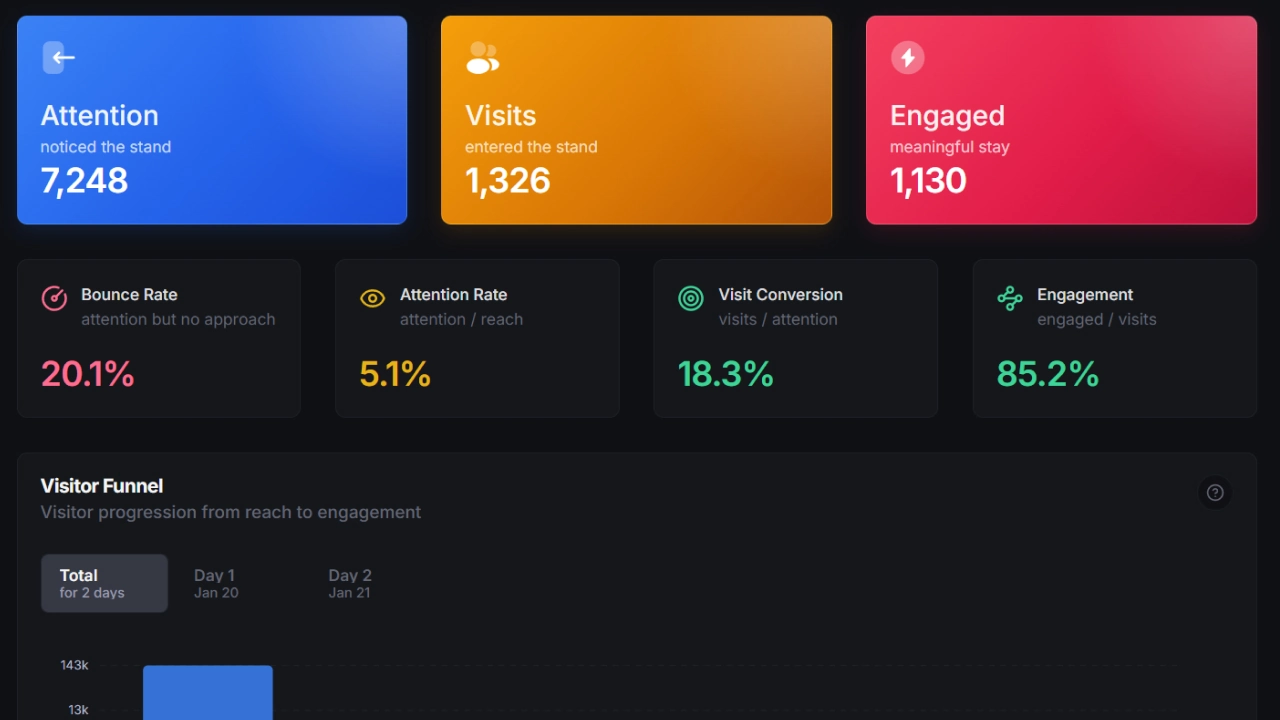The image size is (1280, 720).
Task: Click the nodes icon beside Engagement
Action: [x=1010, y=298]
